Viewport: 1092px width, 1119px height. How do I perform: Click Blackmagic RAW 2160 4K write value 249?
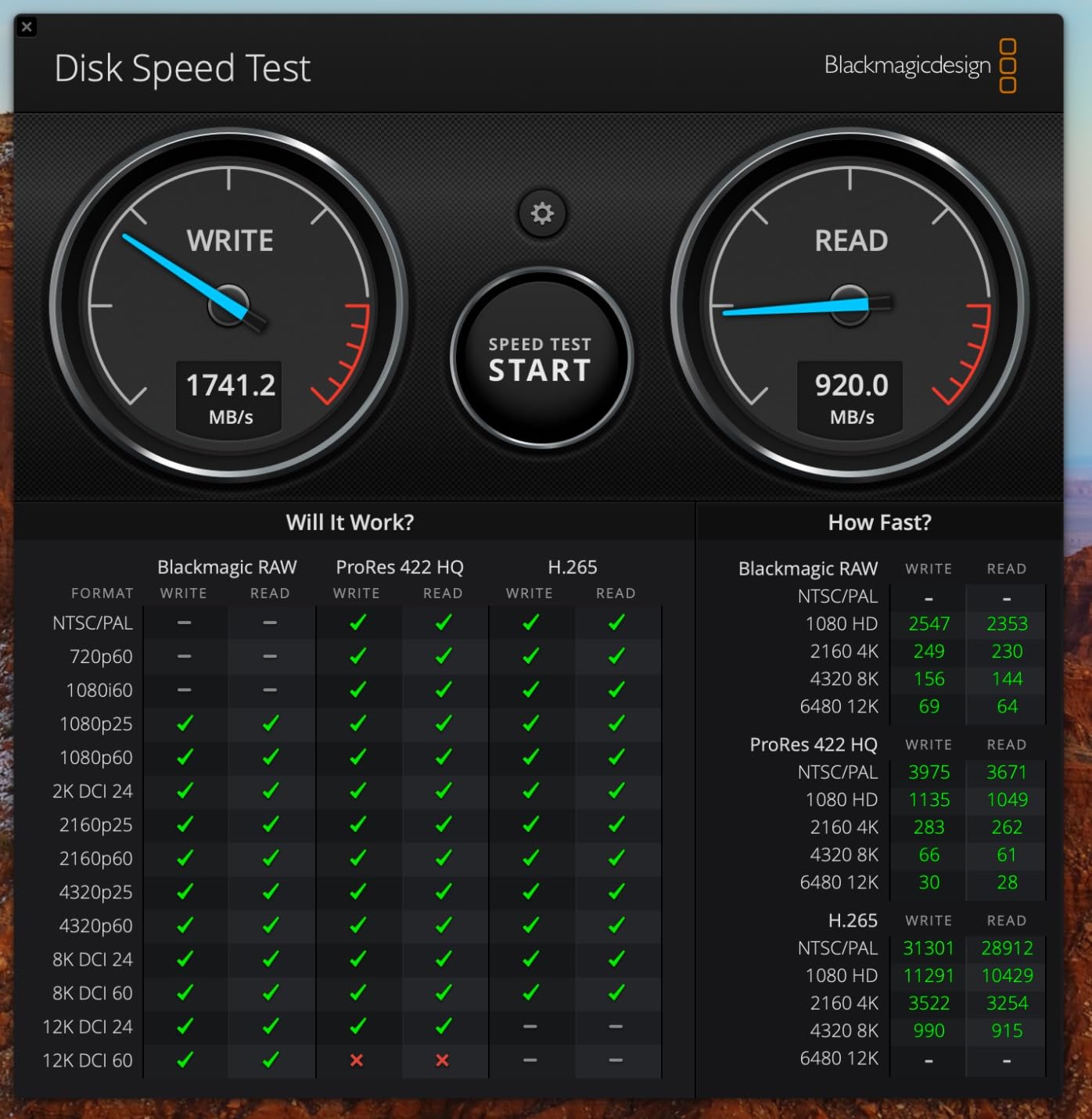click(x=929, y=651)
